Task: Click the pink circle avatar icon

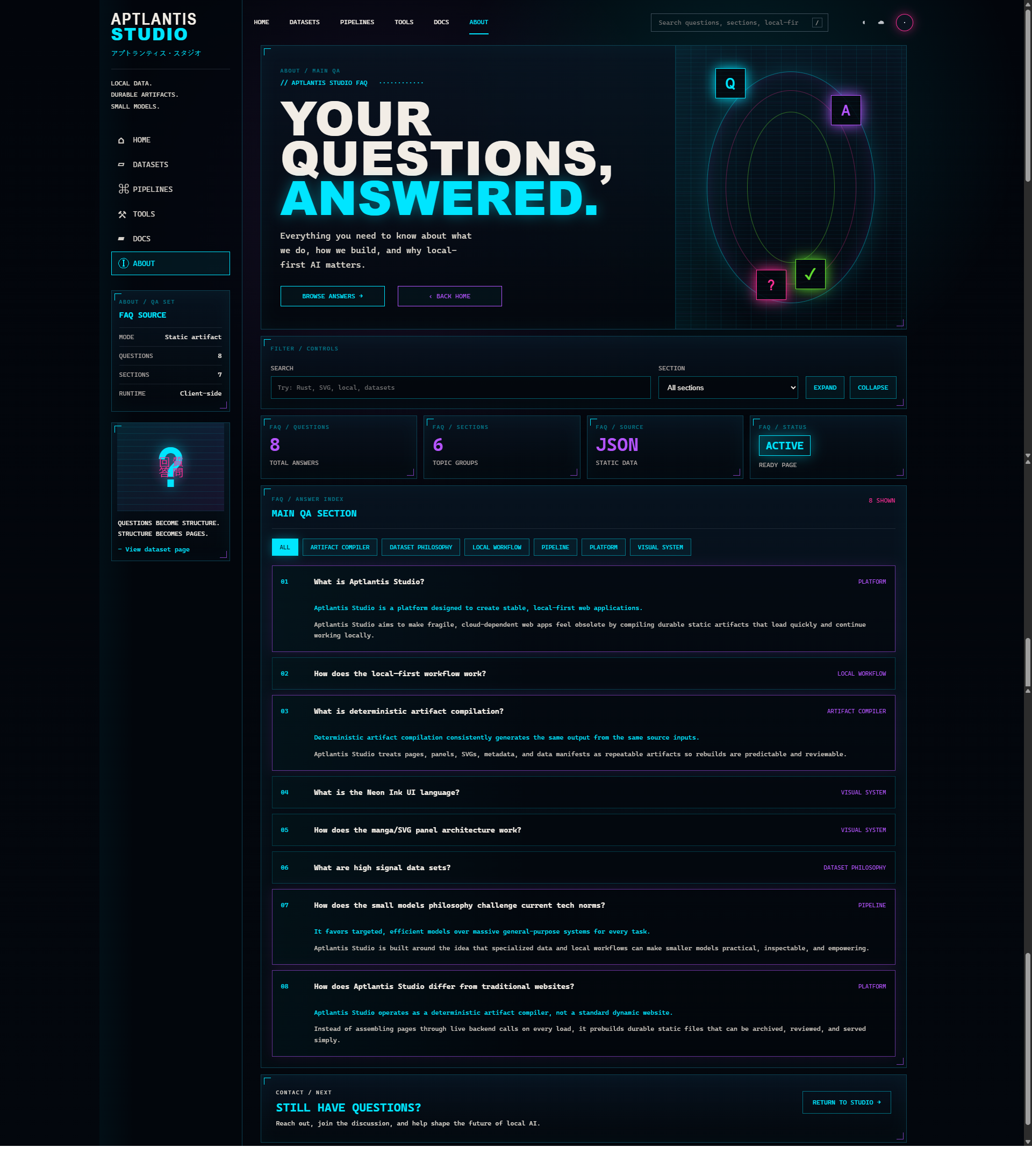Action: [904, 23]
